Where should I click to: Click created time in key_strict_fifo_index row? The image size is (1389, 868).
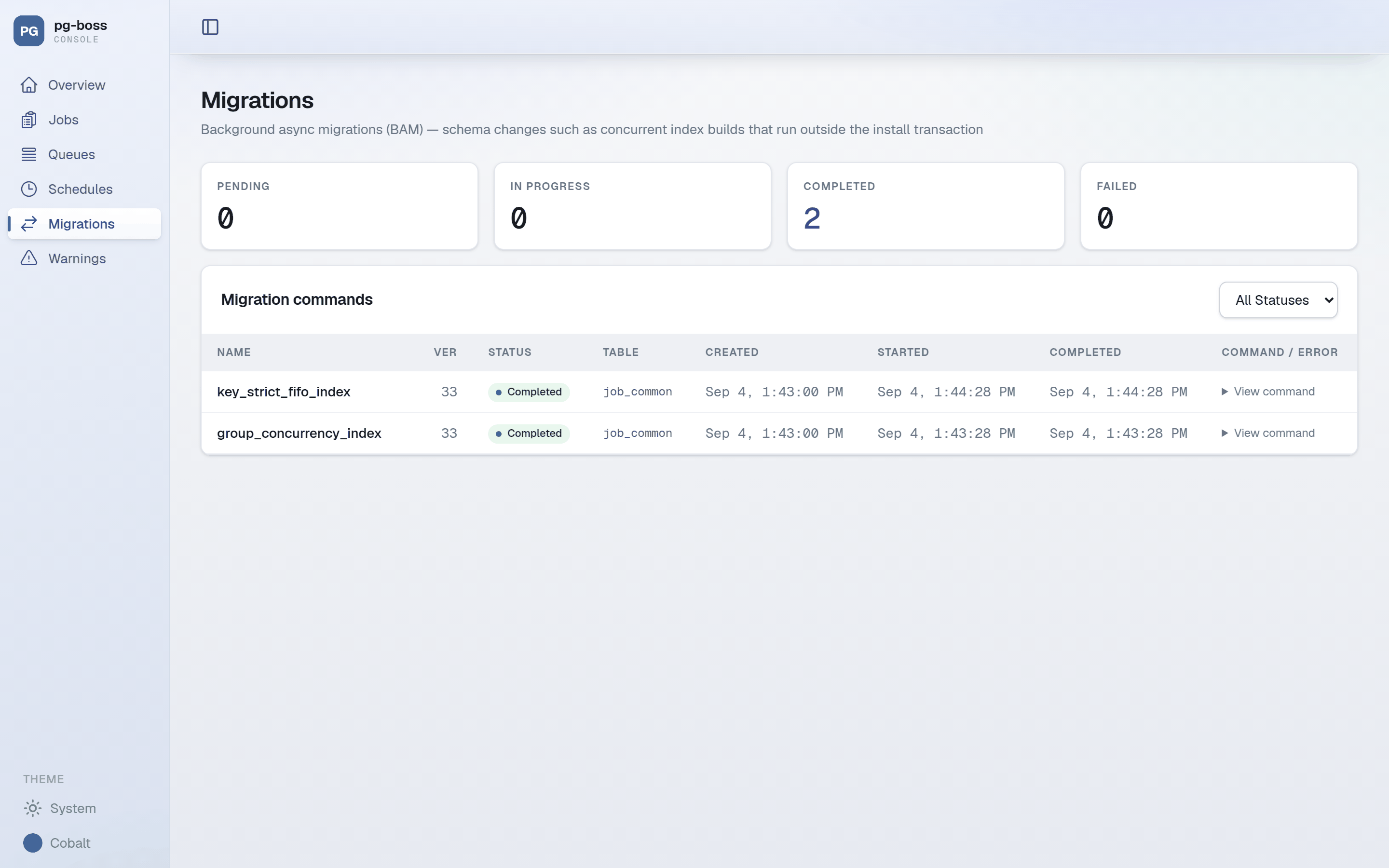point(774,392)
